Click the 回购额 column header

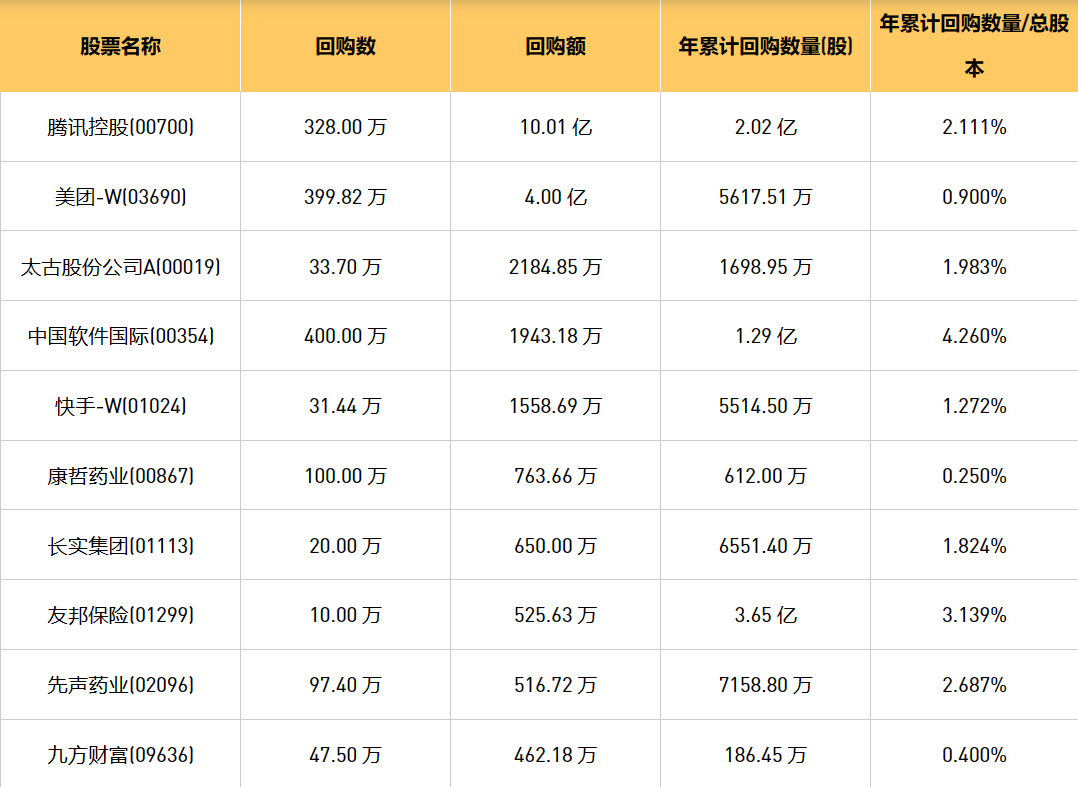555,46
